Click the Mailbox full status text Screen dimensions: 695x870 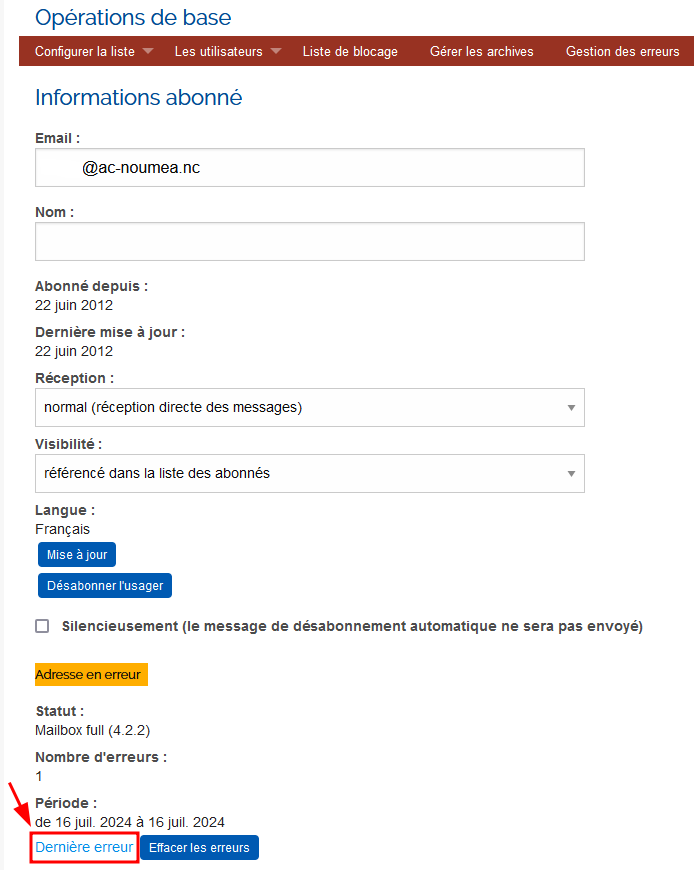(x=93, y=730)
